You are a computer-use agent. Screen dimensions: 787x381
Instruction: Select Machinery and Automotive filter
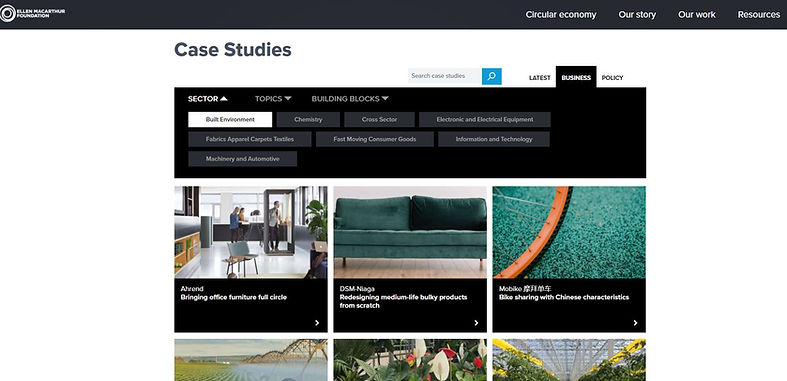pos(242,159)
